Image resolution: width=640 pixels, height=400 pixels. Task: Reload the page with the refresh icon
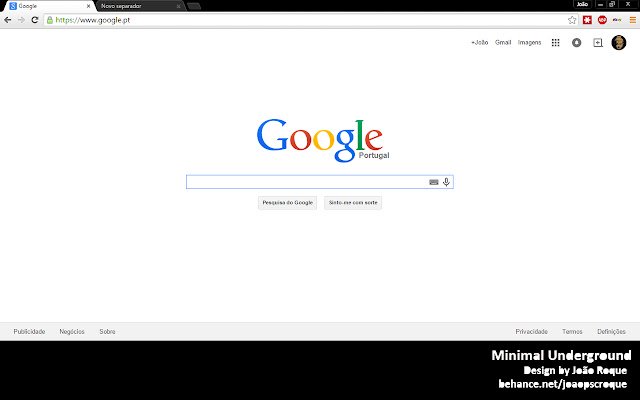(x=35, y=20)
